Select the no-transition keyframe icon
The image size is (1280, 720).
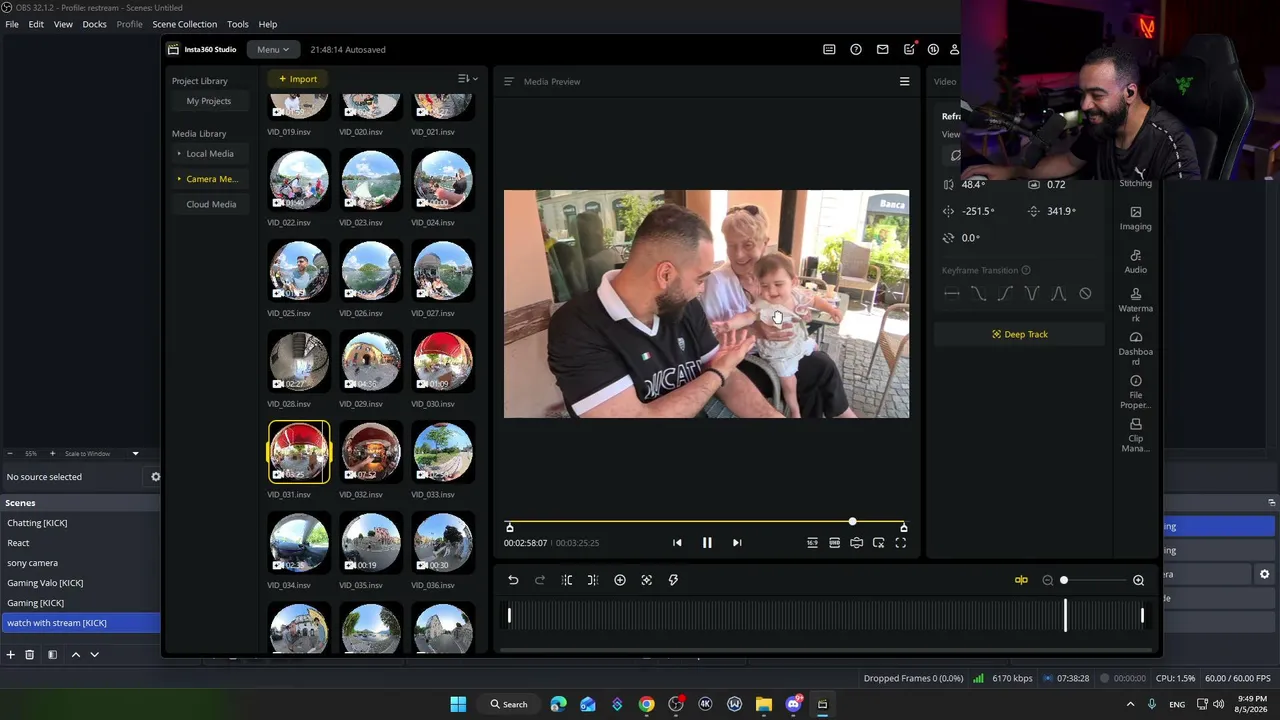click(1085, 294)
